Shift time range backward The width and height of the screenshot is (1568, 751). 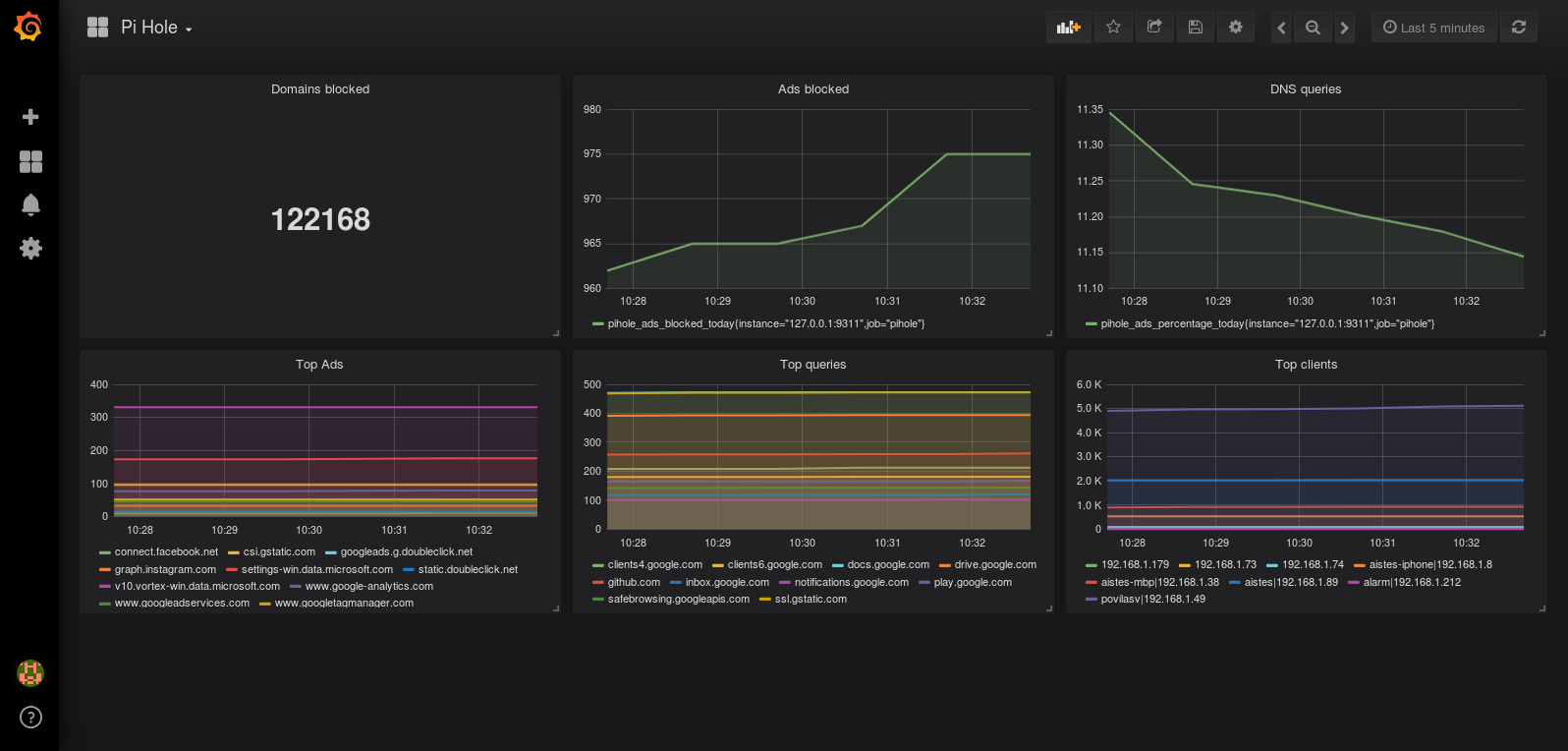pos(1281,28)
